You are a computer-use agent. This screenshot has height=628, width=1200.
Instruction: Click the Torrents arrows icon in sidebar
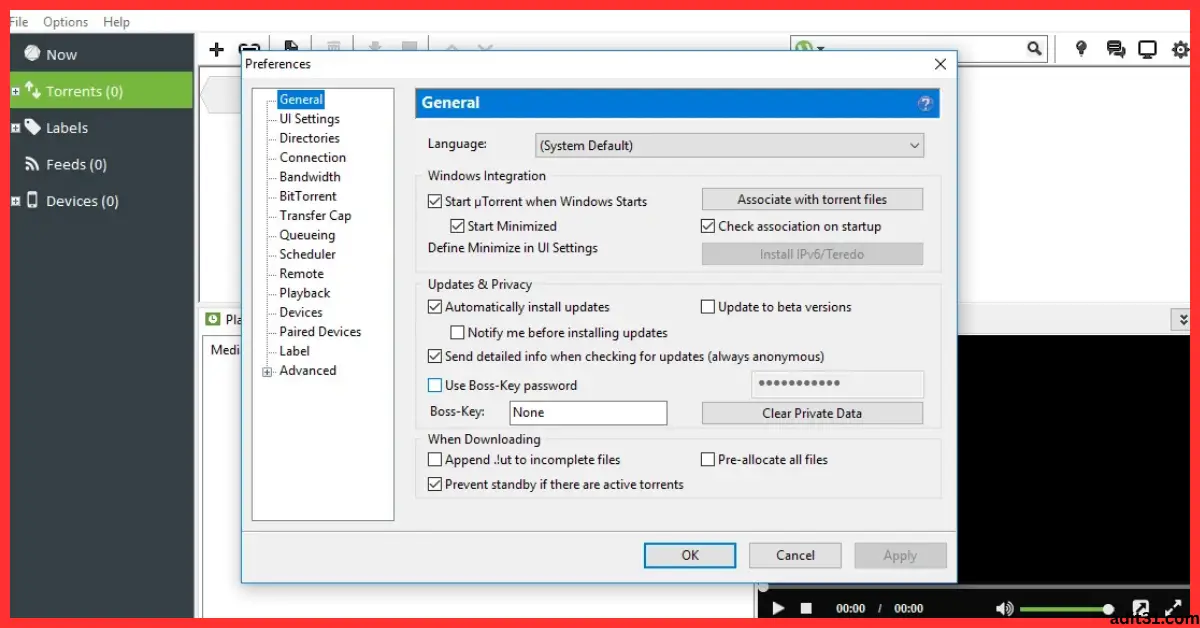(32, 90)
